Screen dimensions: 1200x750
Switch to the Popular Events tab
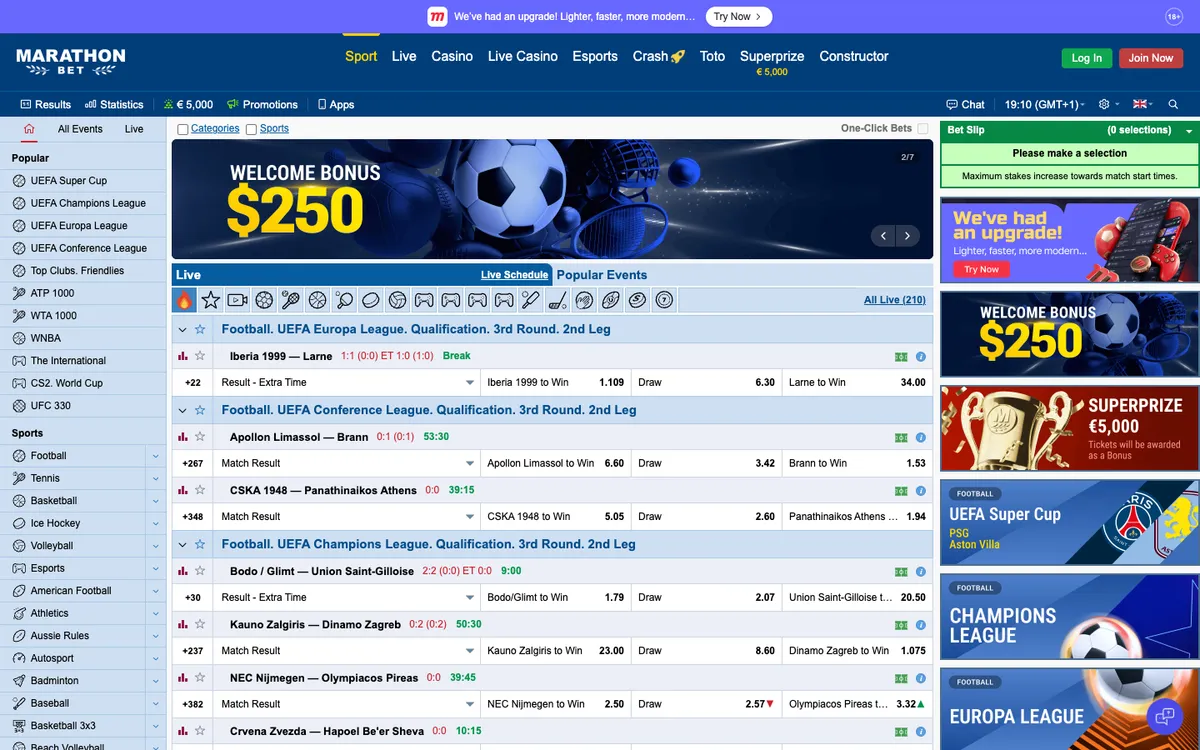click(x=602, y=275)
